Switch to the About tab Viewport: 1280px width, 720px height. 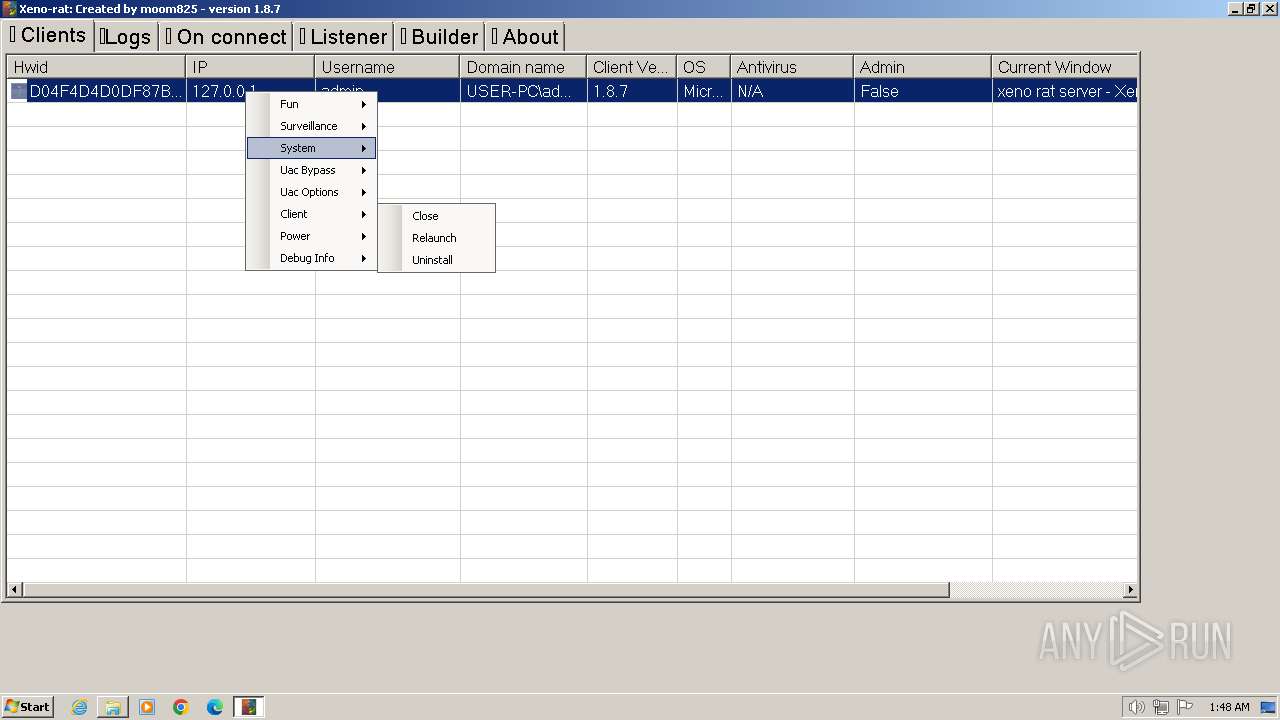(525, 37)
